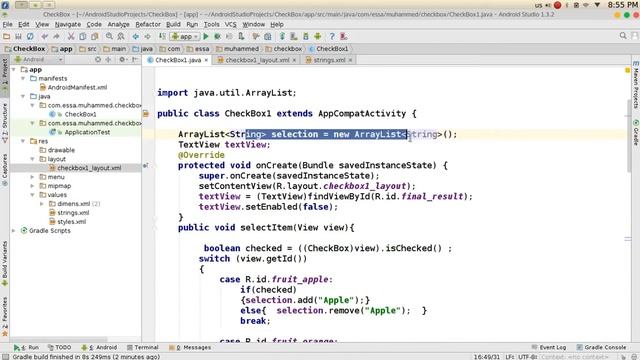The width and height of the screenshot is (640, 360).
Task: Click scroll-from-source target icon in Project panel
Action: (x=98, y=60)
